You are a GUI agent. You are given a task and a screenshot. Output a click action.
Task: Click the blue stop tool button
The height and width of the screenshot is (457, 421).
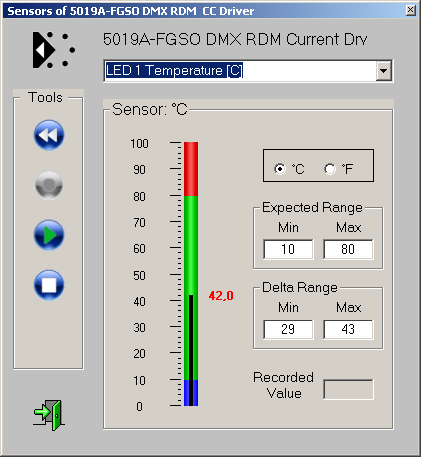49,285
